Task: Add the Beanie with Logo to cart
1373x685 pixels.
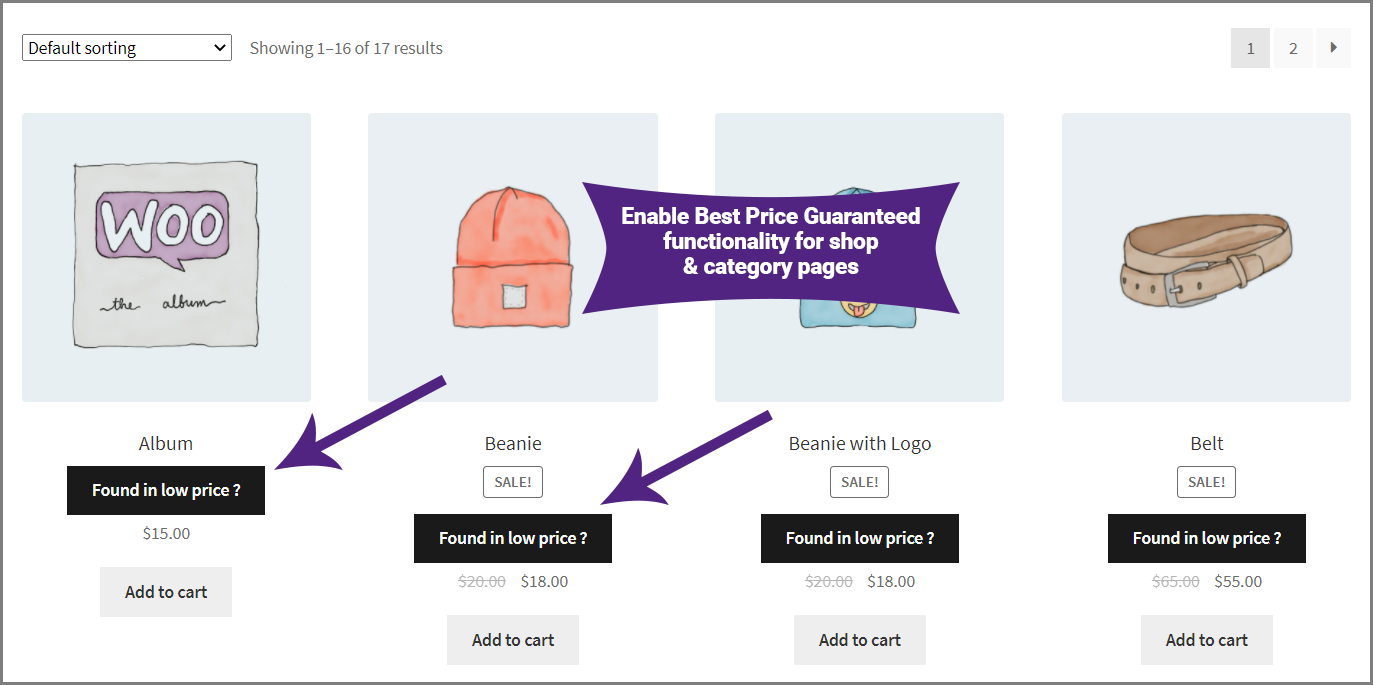Action: coord(860,640)
